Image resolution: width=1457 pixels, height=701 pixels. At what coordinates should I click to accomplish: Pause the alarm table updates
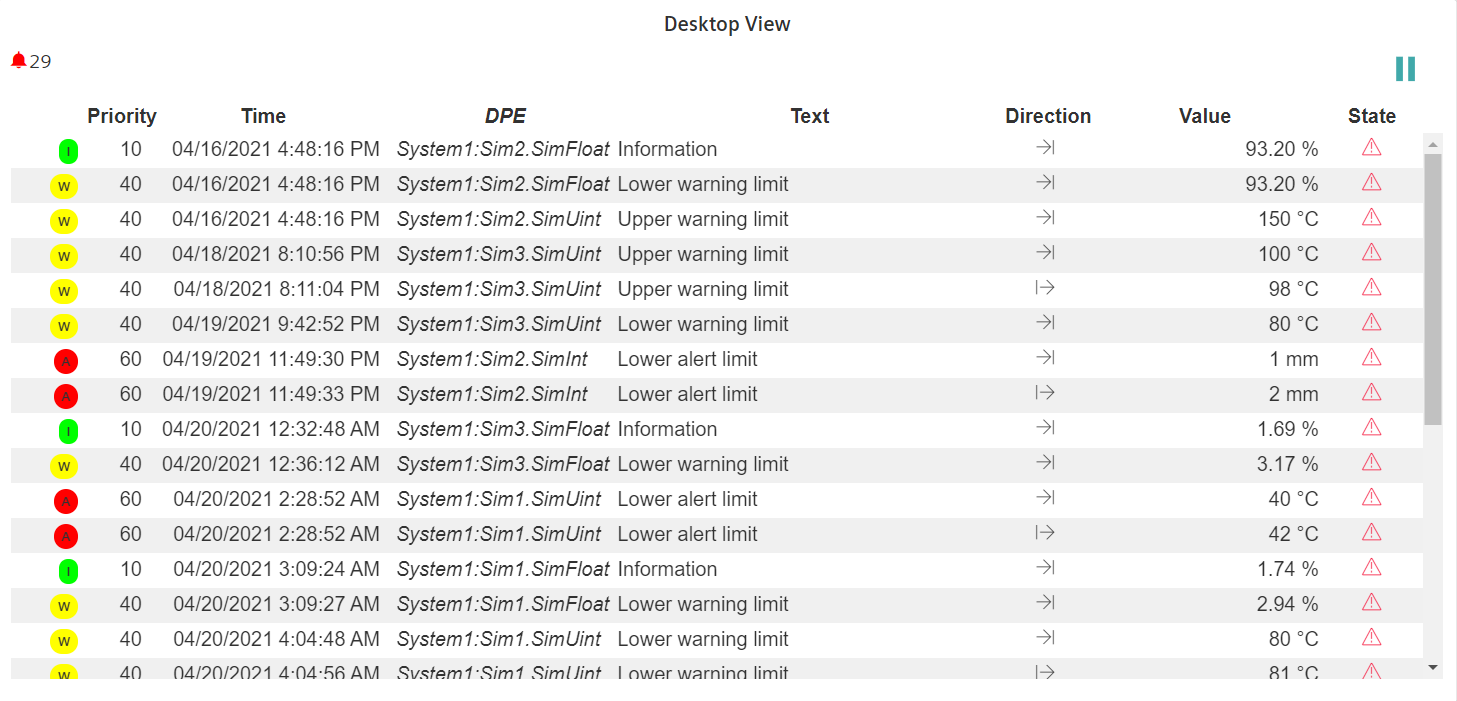pos(1405,69)
